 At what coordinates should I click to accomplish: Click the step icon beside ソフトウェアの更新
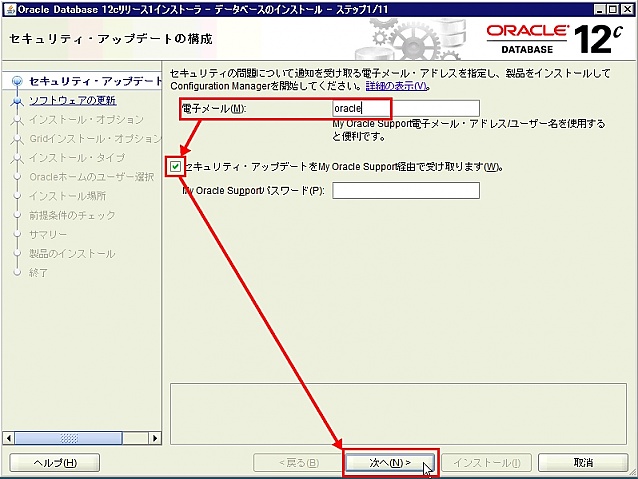click(x=17, y=101)
